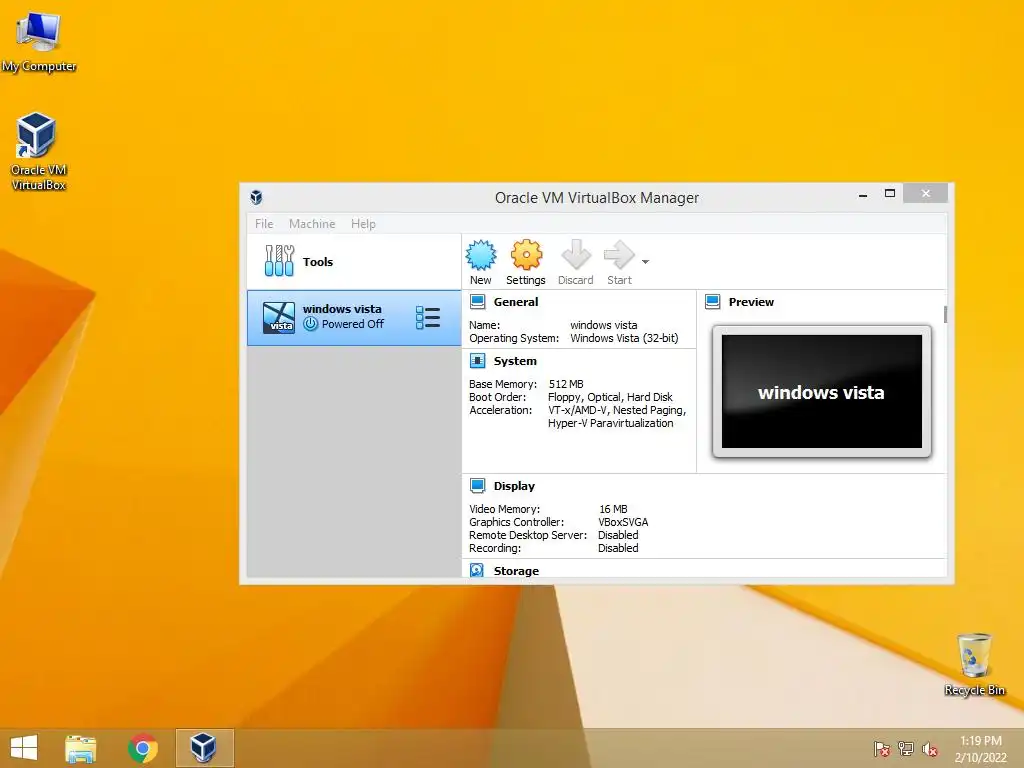Open the Help menu
This screenshot has width=1024, height=768.
(x=363, y=223)
